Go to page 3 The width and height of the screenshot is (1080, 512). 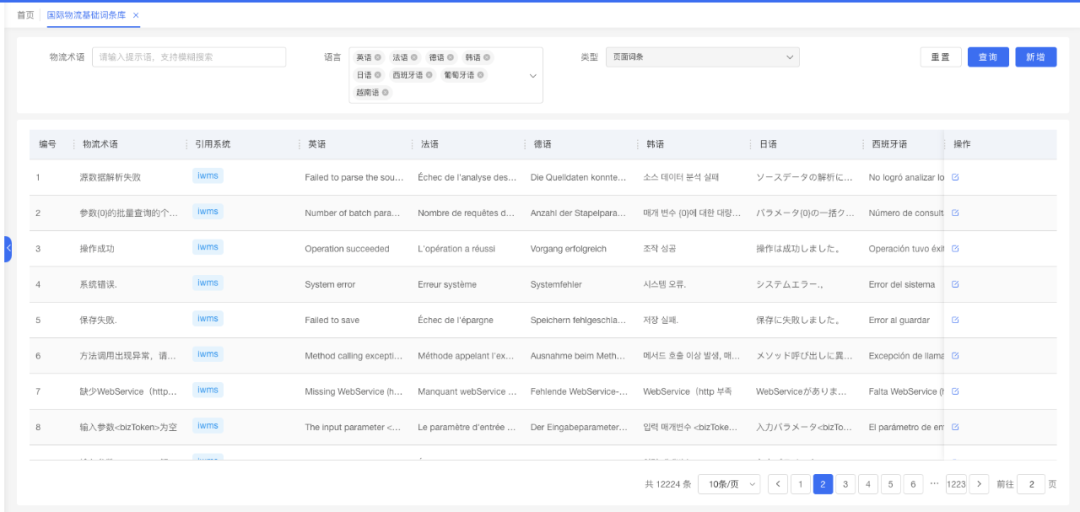pos(845,484)
